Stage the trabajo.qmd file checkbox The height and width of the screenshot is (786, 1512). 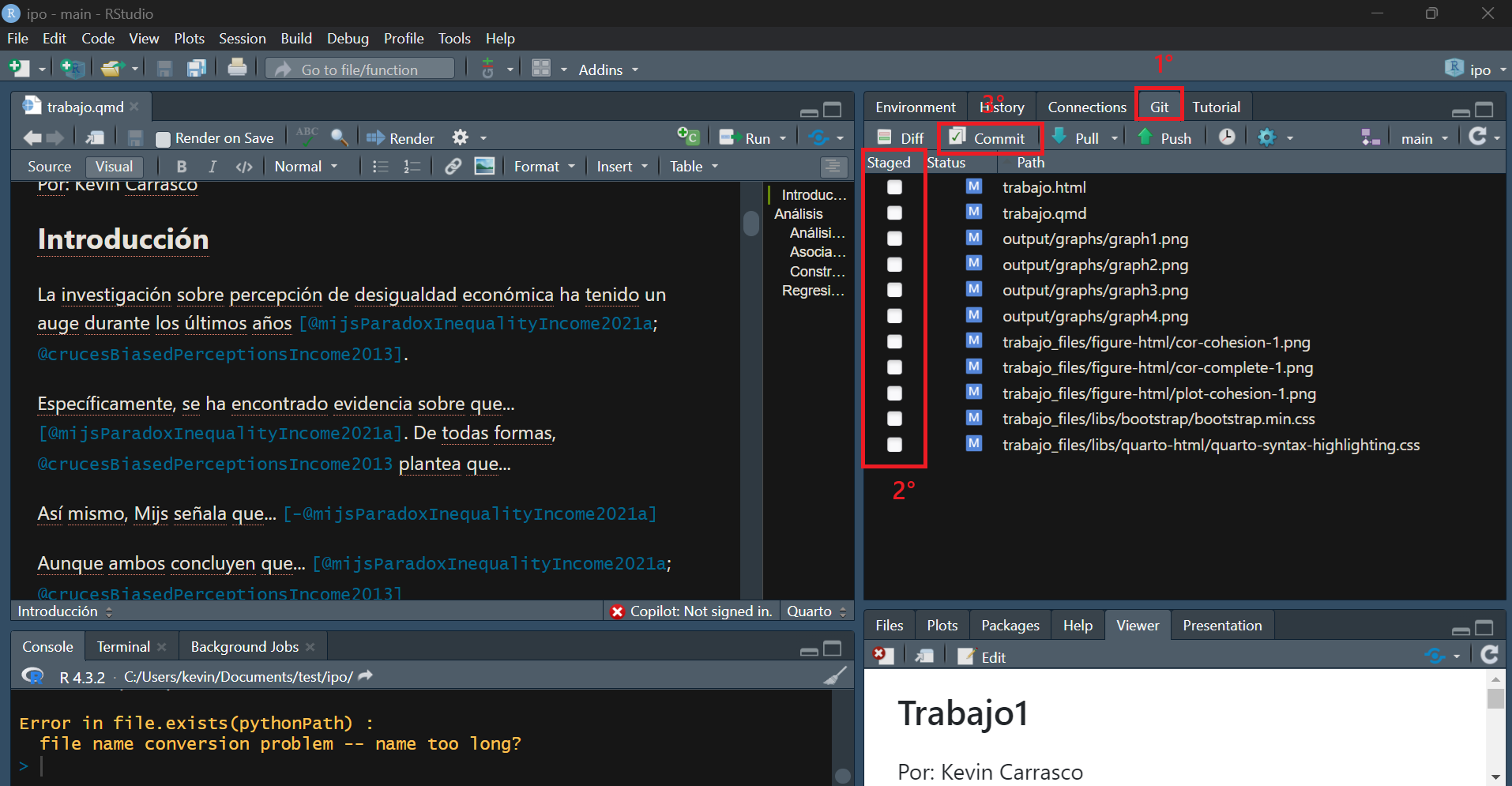click(x=894, y=213)
